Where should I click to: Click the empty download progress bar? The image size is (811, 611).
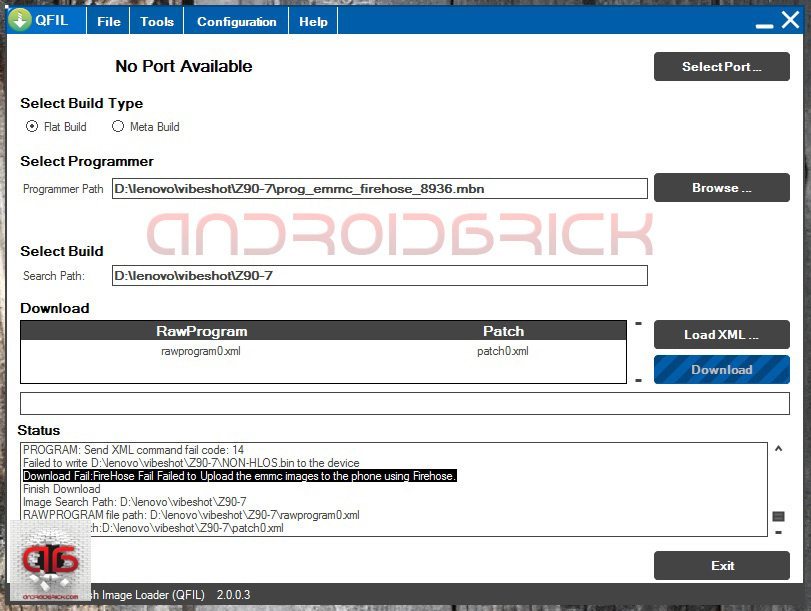(x=405, y=403)
